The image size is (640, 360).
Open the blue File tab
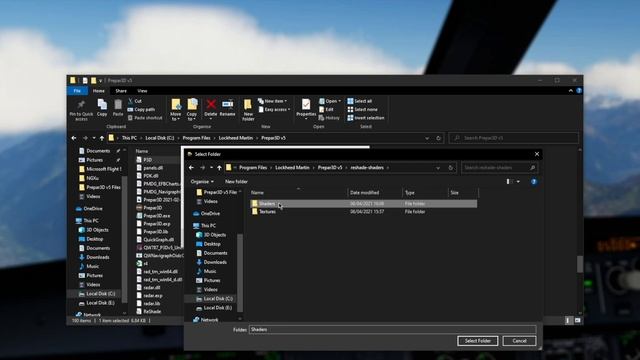(x=77, y=91)
